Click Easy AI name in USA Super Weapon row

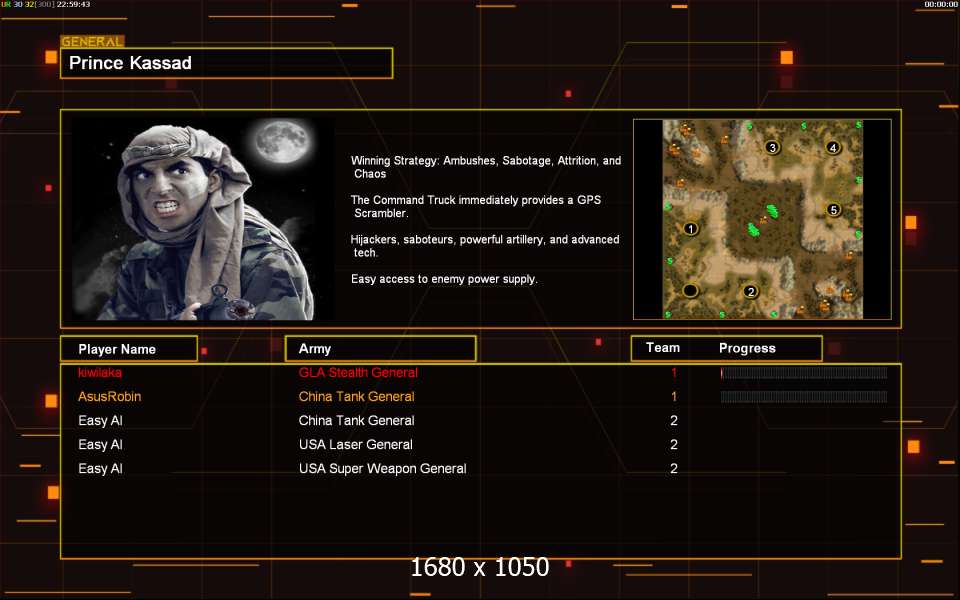click(100, 468)
